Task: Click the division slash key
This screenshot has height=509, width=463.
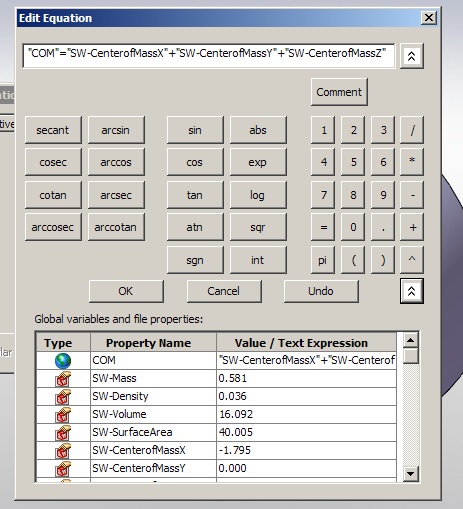Action: click(412, 130)
